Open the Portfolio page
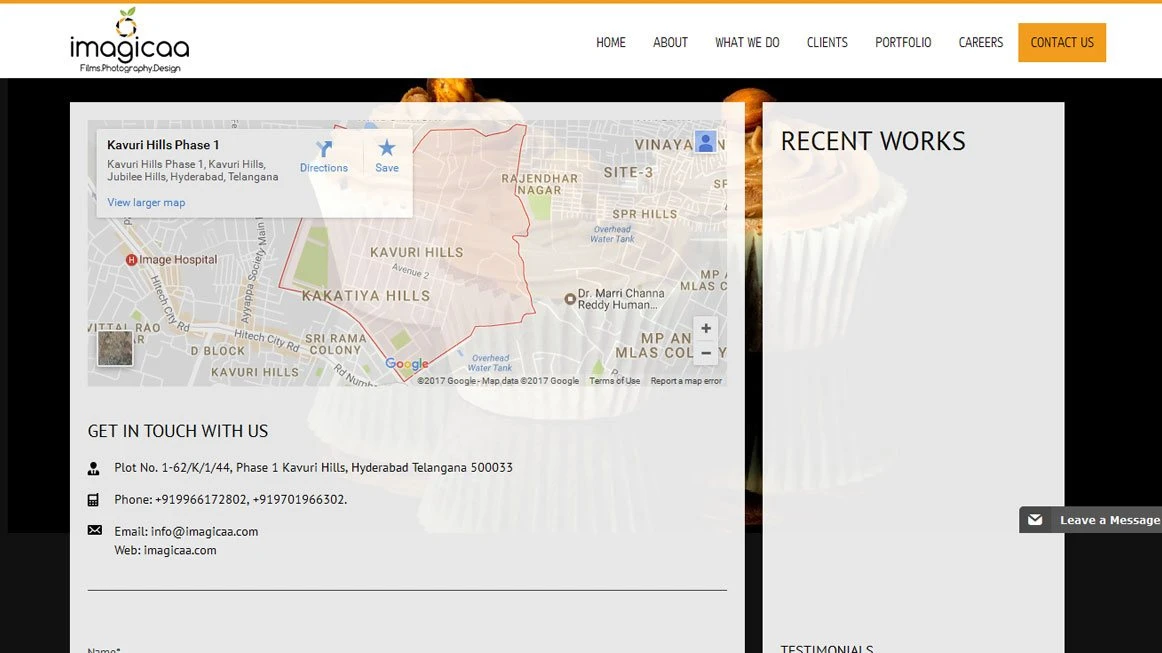 point(903,43)
